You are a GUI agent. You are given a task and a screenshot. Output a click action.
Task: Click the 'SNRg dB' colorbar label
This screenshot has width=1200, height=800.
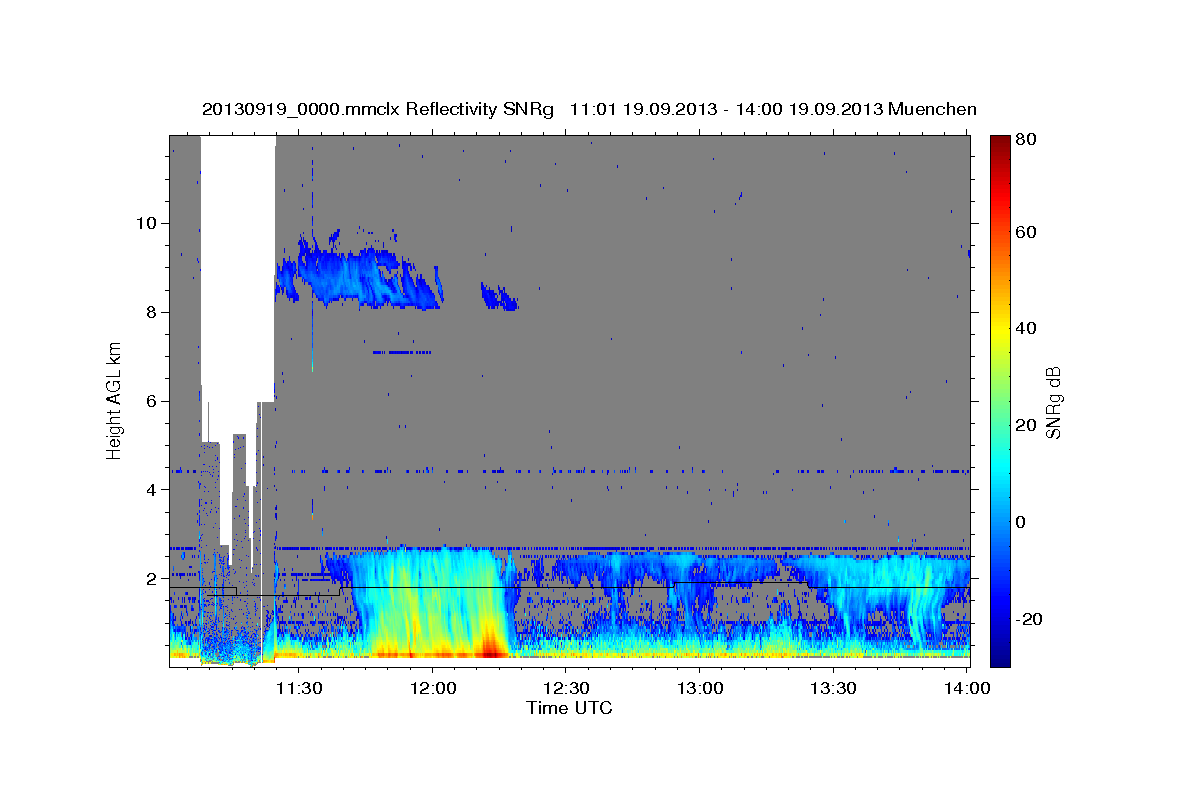pos(1053,401)
